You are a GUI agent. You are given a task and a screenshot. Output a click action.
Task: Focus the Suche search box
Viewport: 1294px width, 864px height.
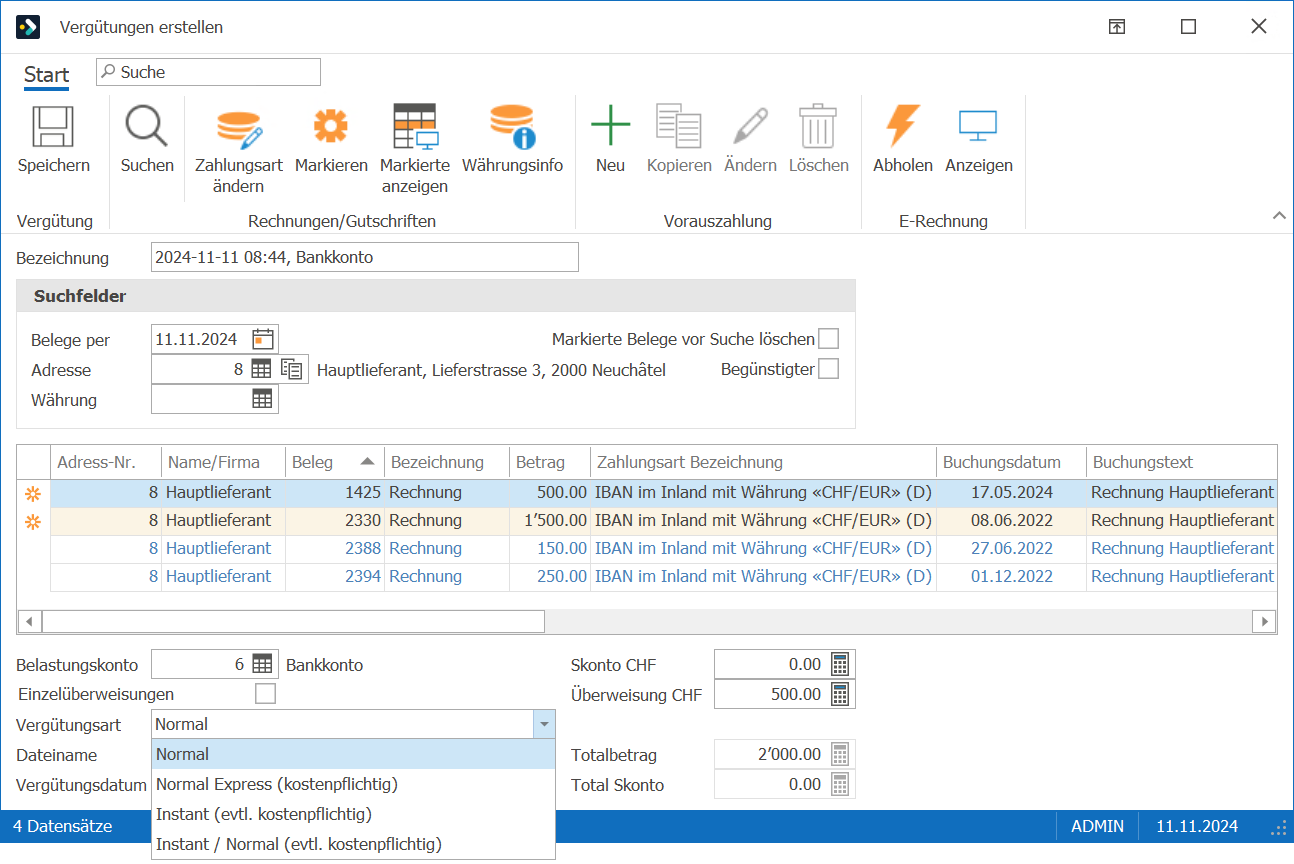(208, 72)
